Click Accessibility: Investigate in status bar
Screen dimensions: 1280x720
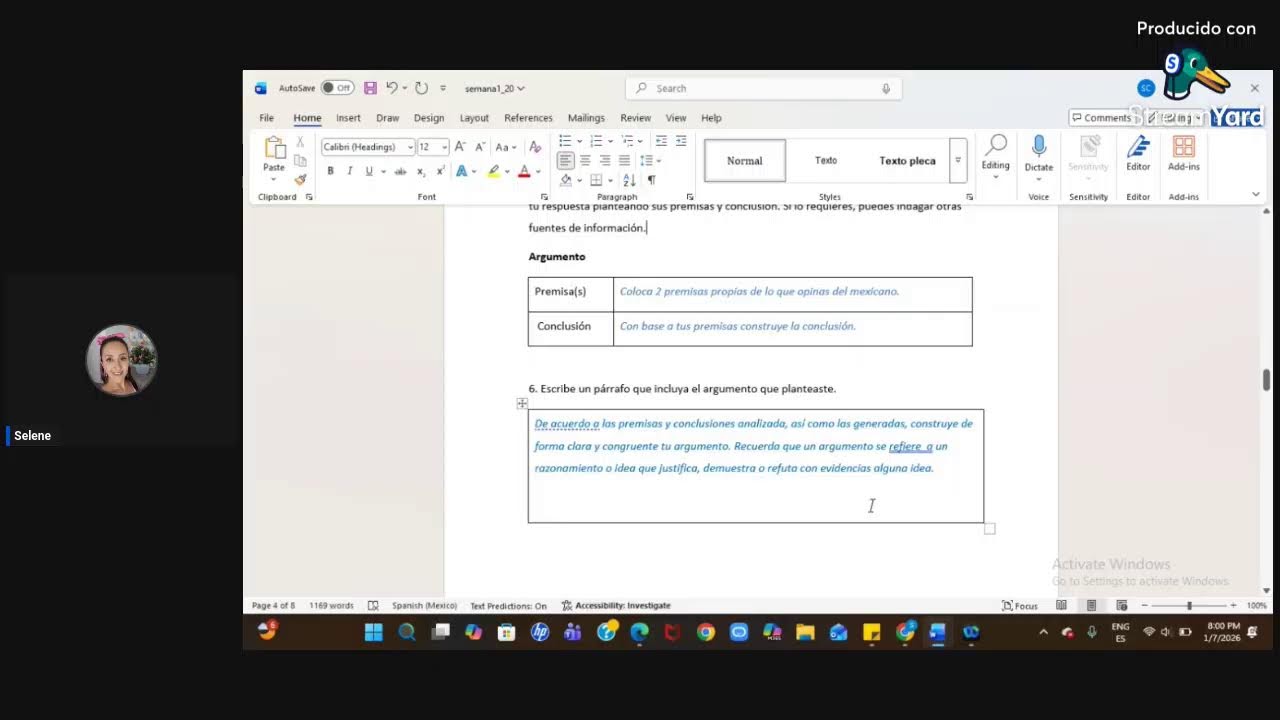pyautogui.click(x=616, y=605)
